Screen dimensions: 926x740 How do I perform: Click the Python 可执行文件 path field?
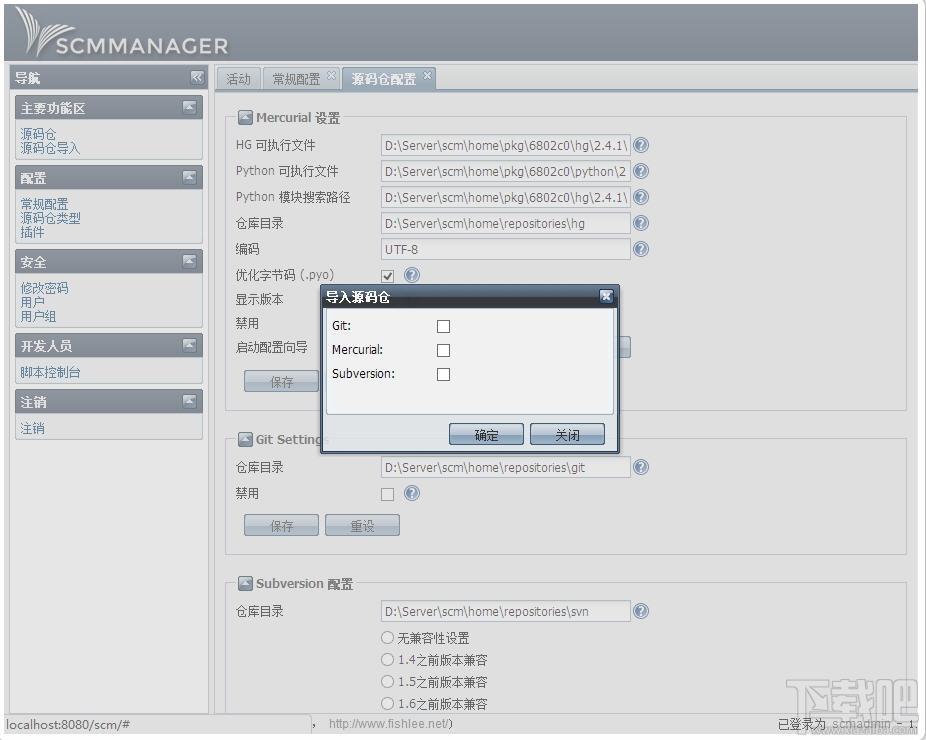[506, 171]
